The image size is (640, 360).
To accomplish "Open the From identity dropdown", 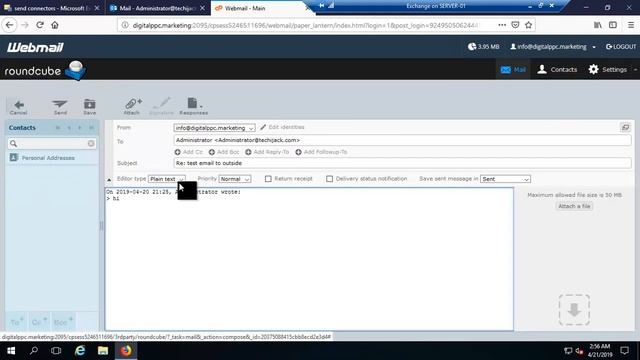I will tap(214, 128).
